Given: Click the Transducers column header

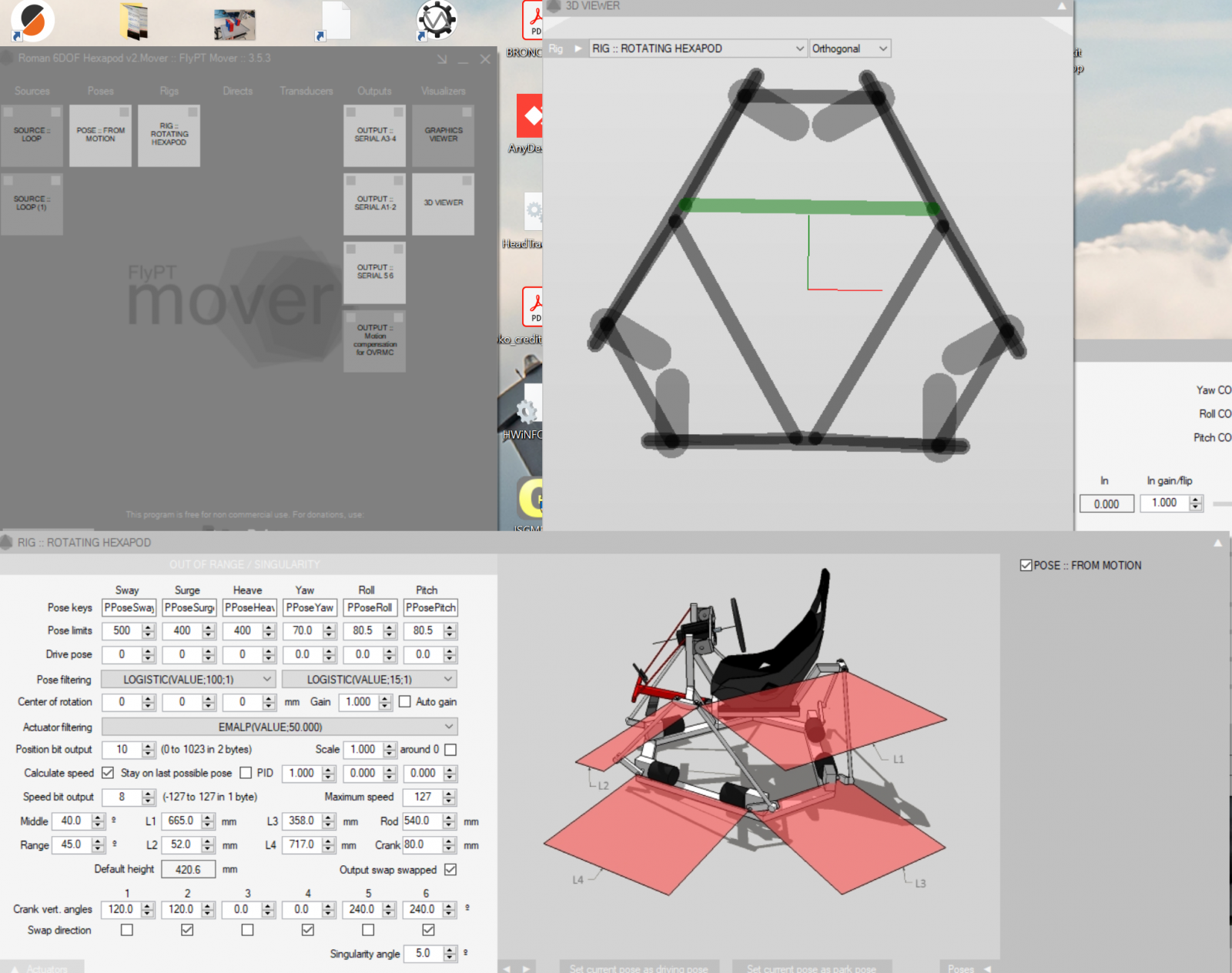Looking at the screenshot, I should point(306,91).
